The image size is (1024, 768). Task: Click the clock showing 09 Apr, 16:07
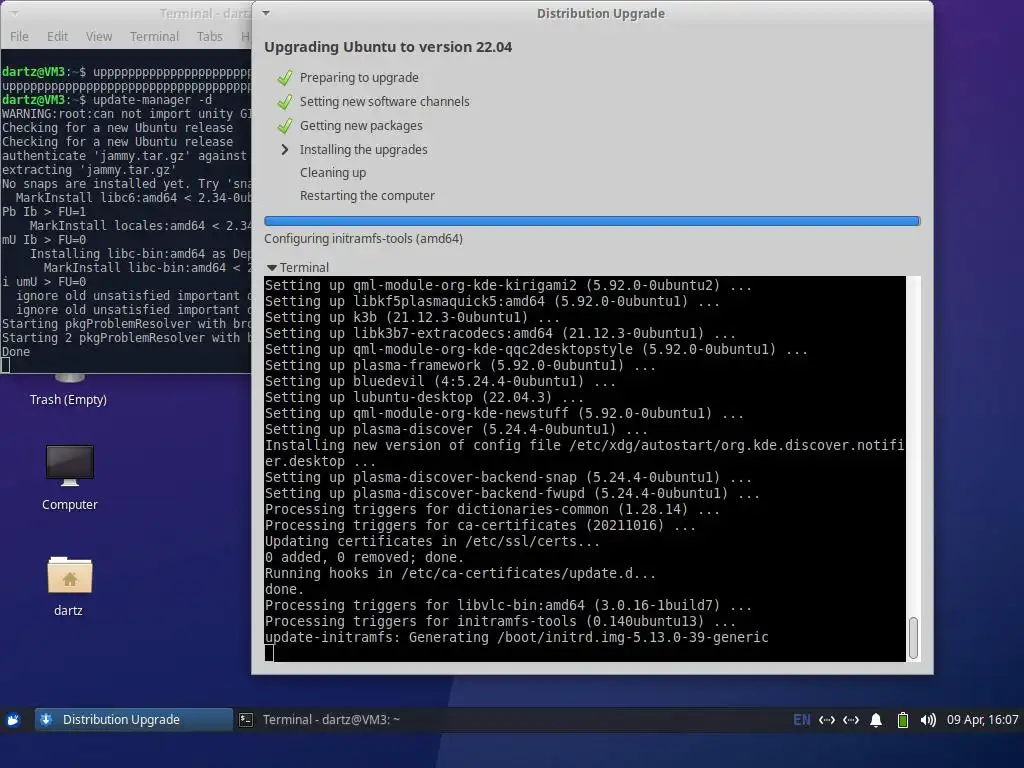982,720
